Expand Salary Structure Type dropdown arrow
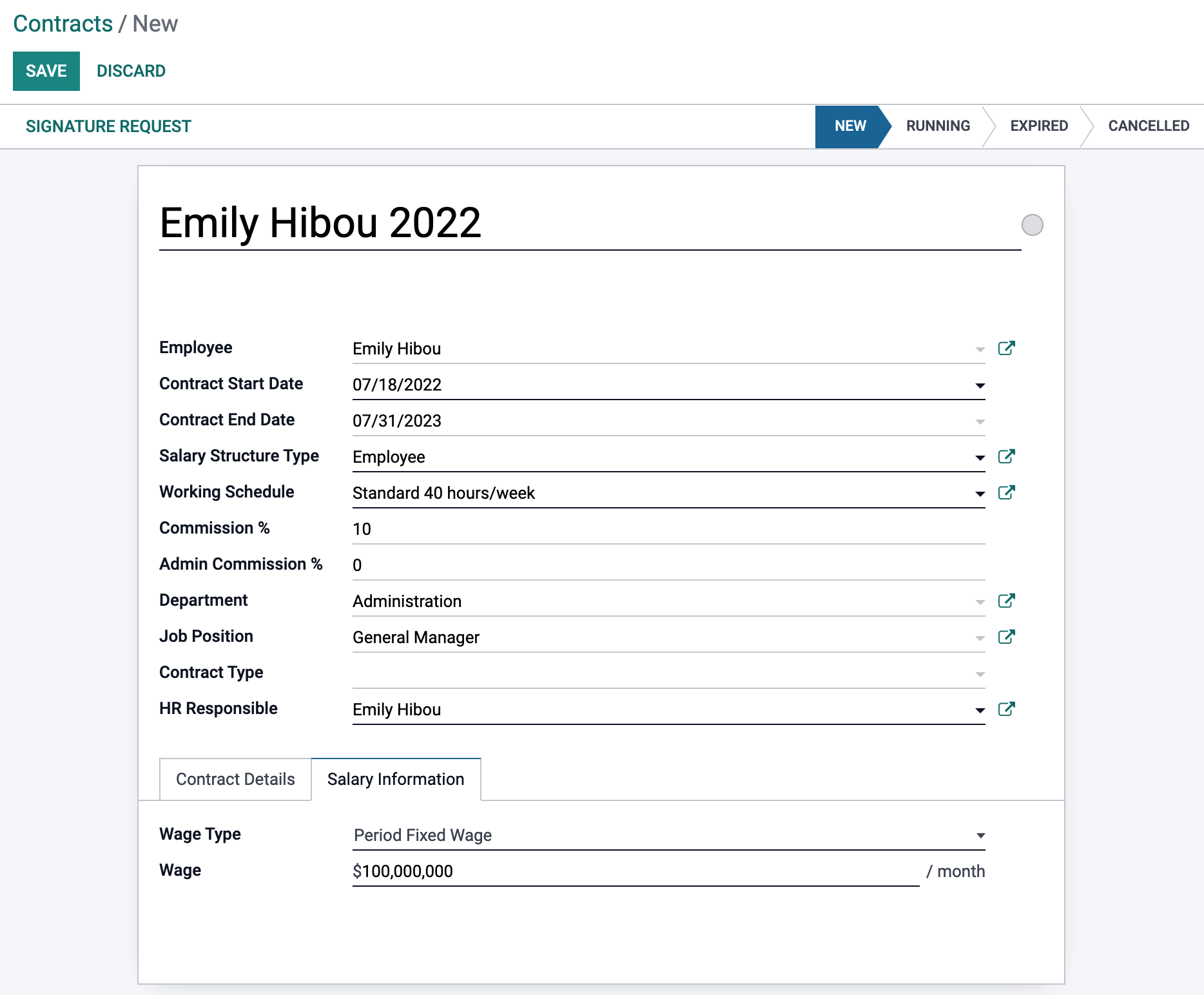 tap(980, 458)
